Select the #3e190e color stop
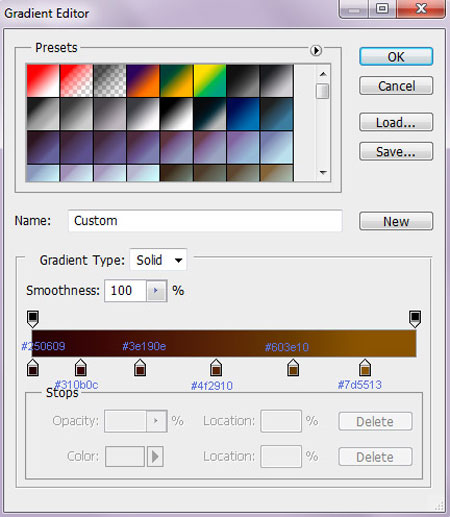This screenshot has width=450, height=517. [x=140, y=368]
